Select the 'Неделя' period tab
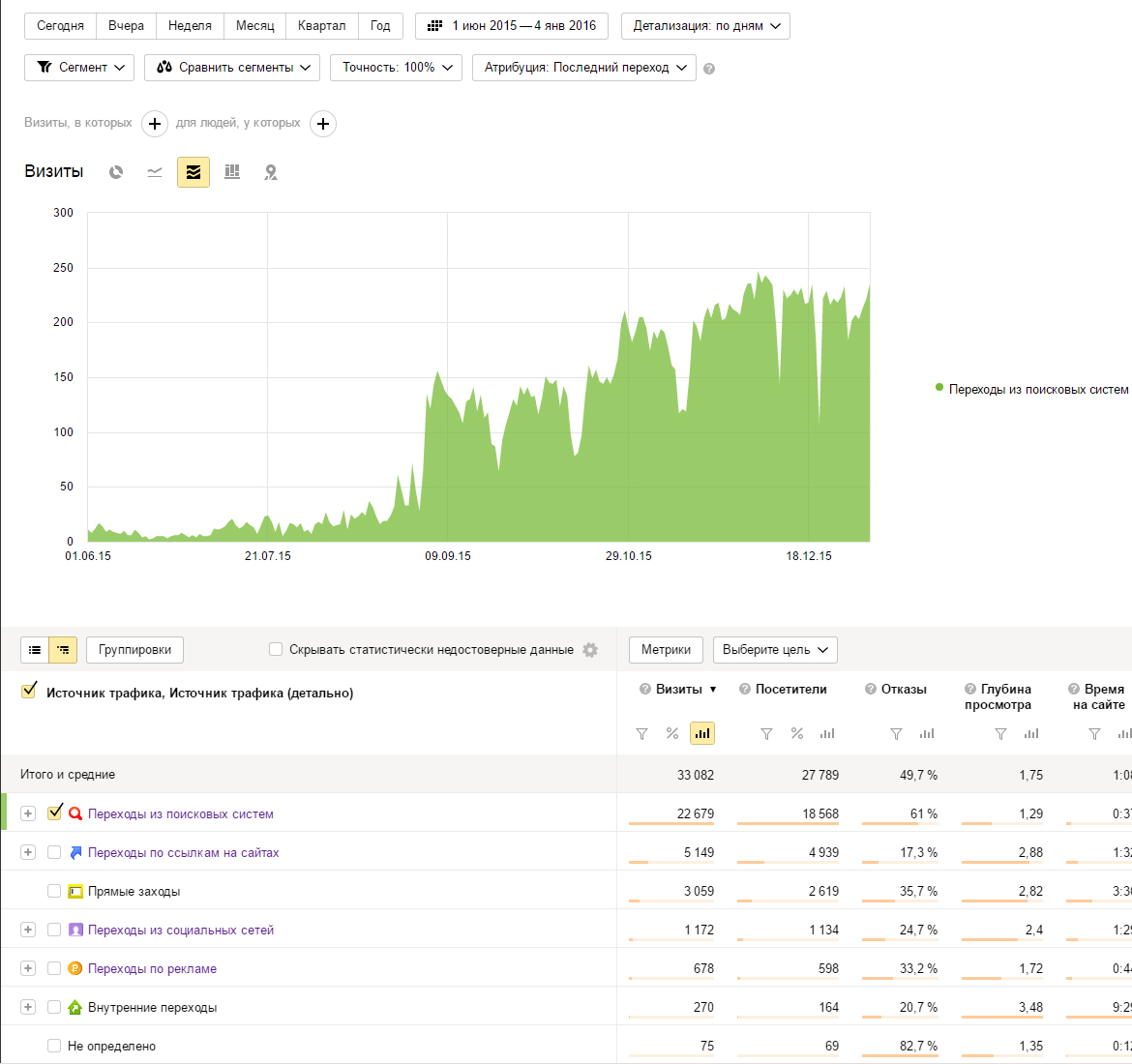This screenshot has height=1064, width=1132. pos(190,26)
